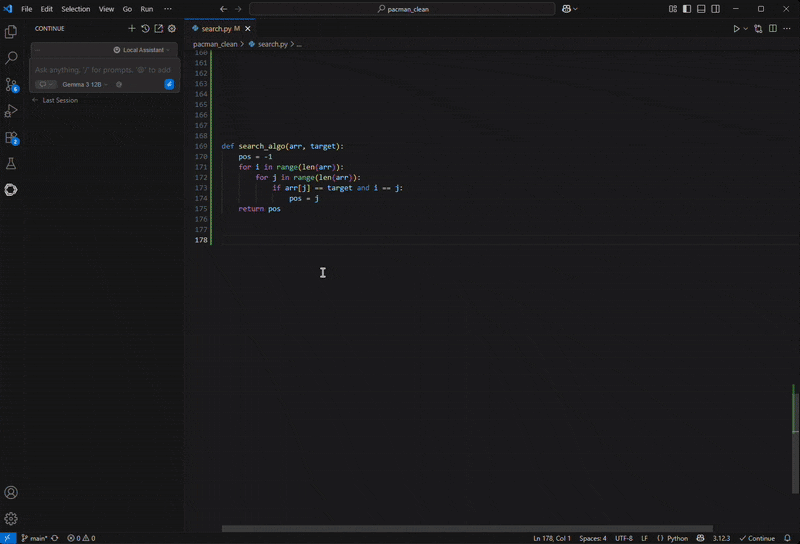Select the search.py editor tab

click(x=216, y=29)
